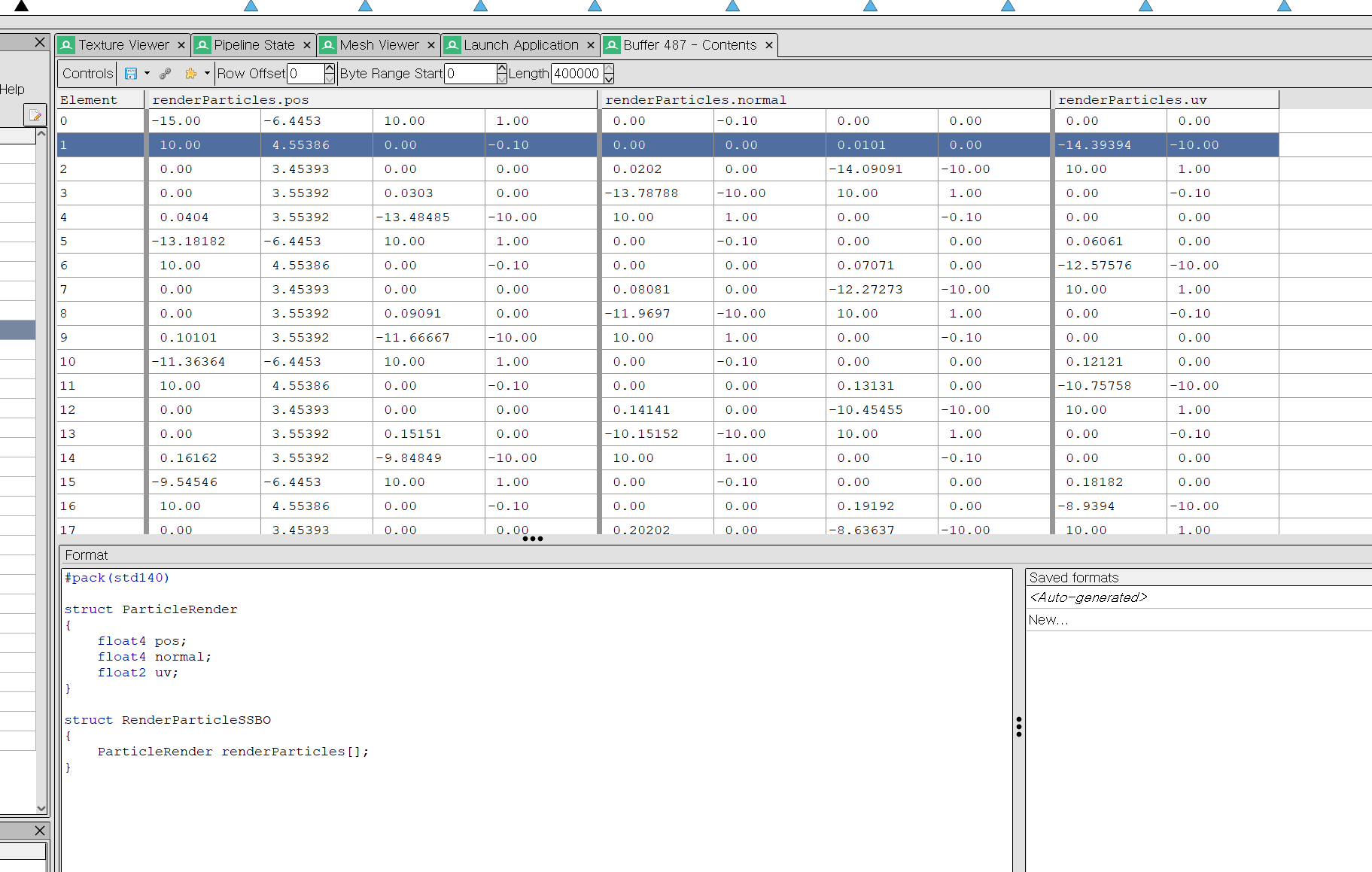Image resolution: width=1372 pixels, height=872 pixels.
Task: Switch to the Mesh Viewer tab
Action: pyautogui.click(x=379, y=45)
